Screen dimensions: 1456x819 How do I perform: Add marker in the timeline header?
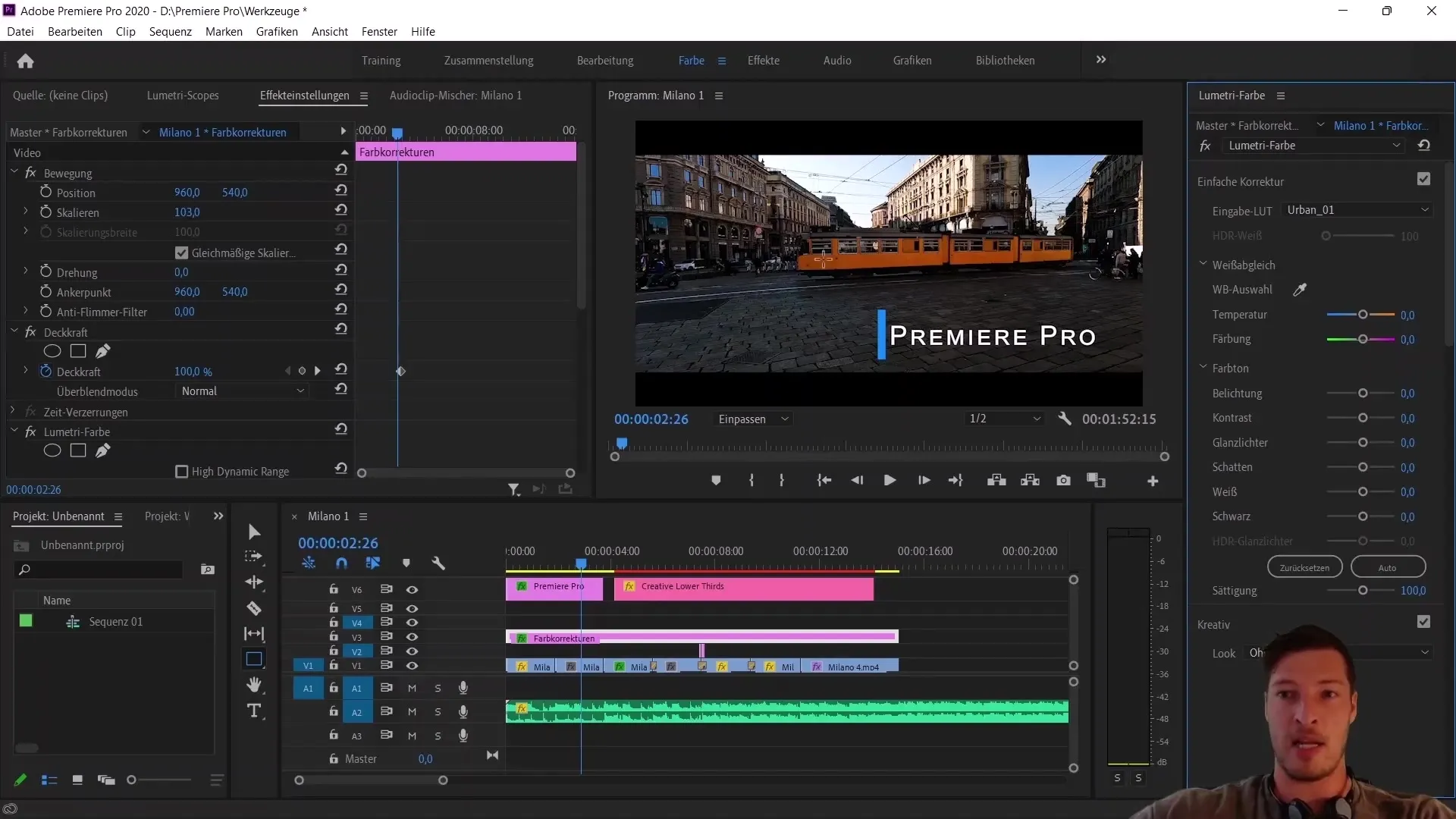click(x=406, y=563)
